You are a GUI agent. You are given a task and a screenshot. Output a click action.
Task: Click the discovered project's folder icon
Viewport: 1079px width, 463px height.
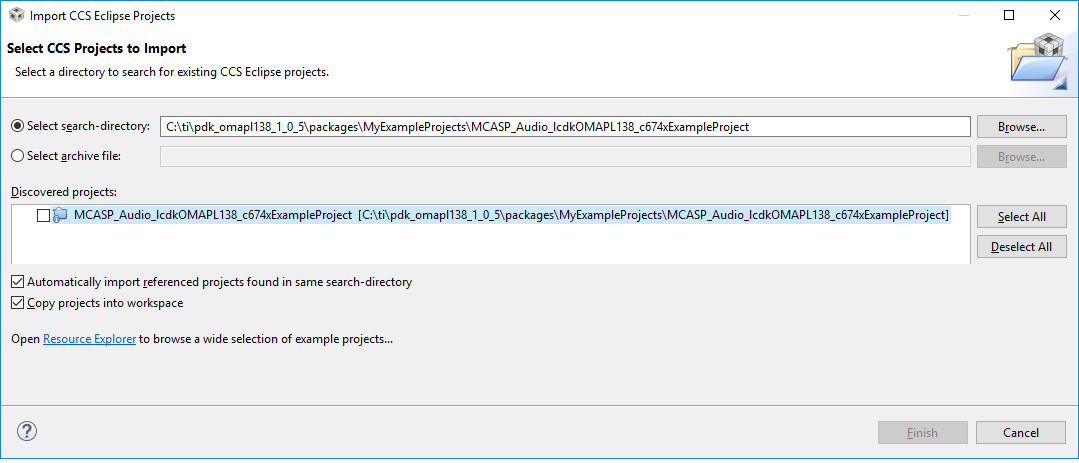pos(60,215)
